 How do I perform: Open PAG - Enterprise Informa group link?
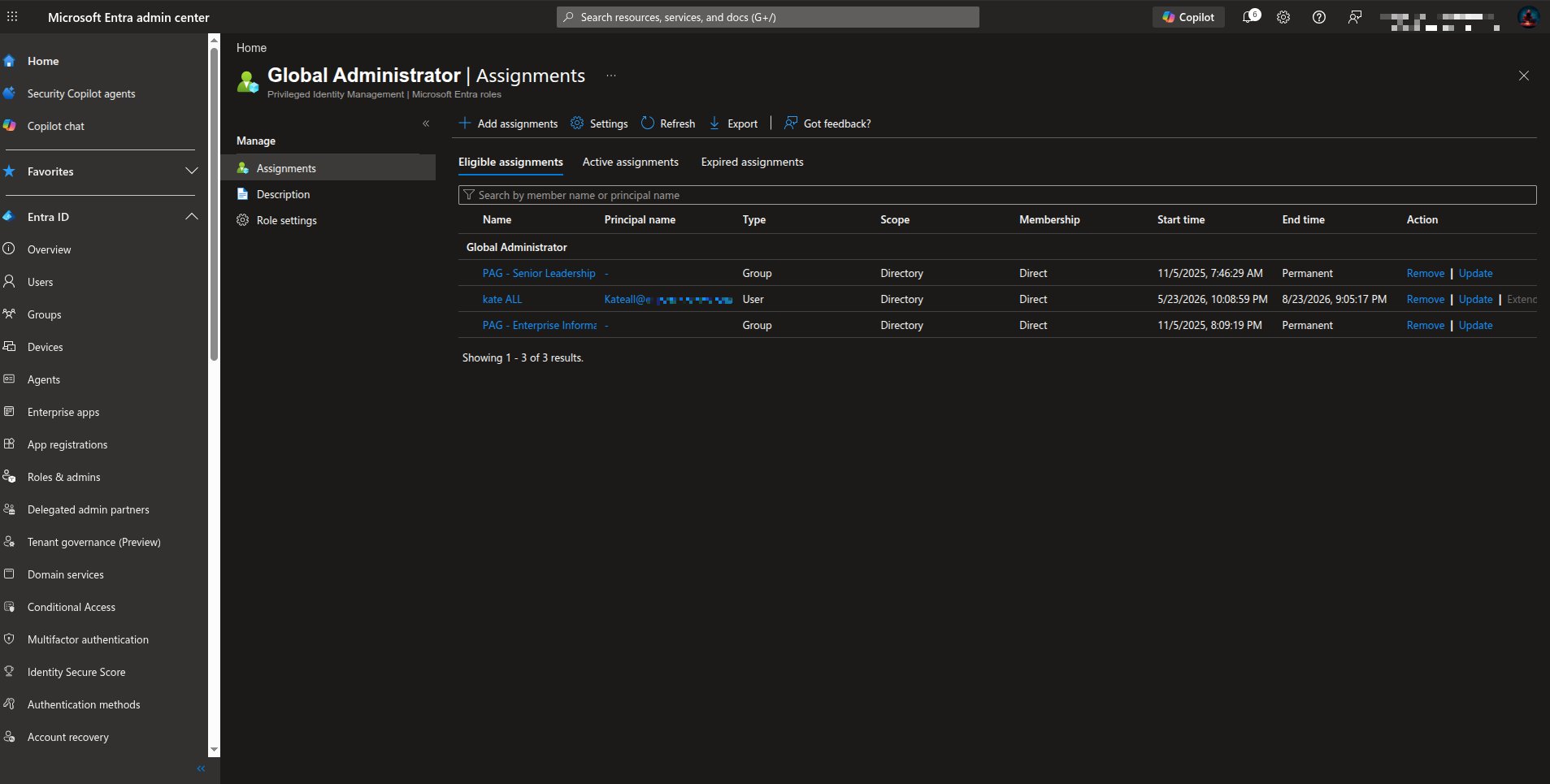540,326
